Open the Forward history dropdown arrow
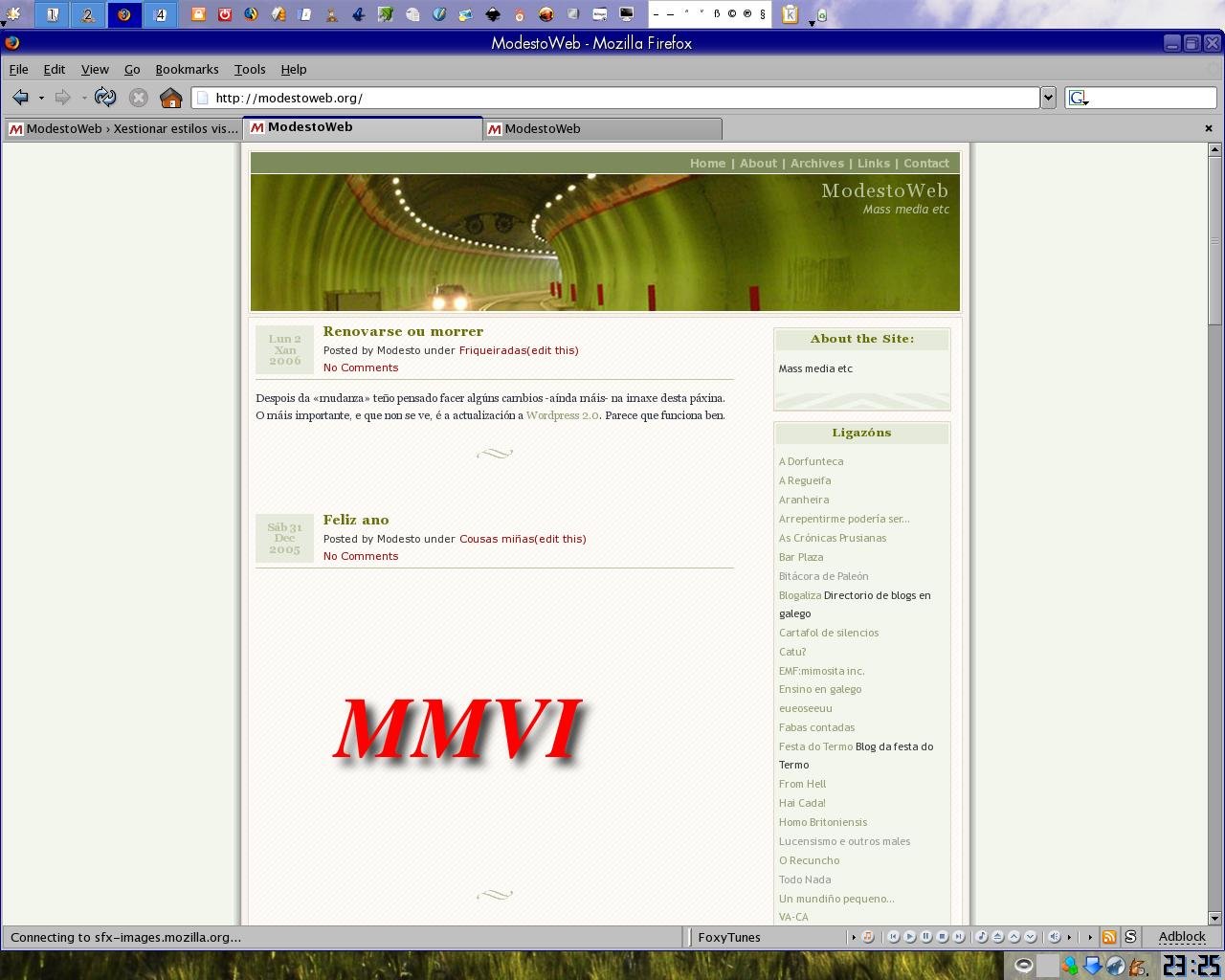This screenshot has height=980, width=1225. pos(84,99)
